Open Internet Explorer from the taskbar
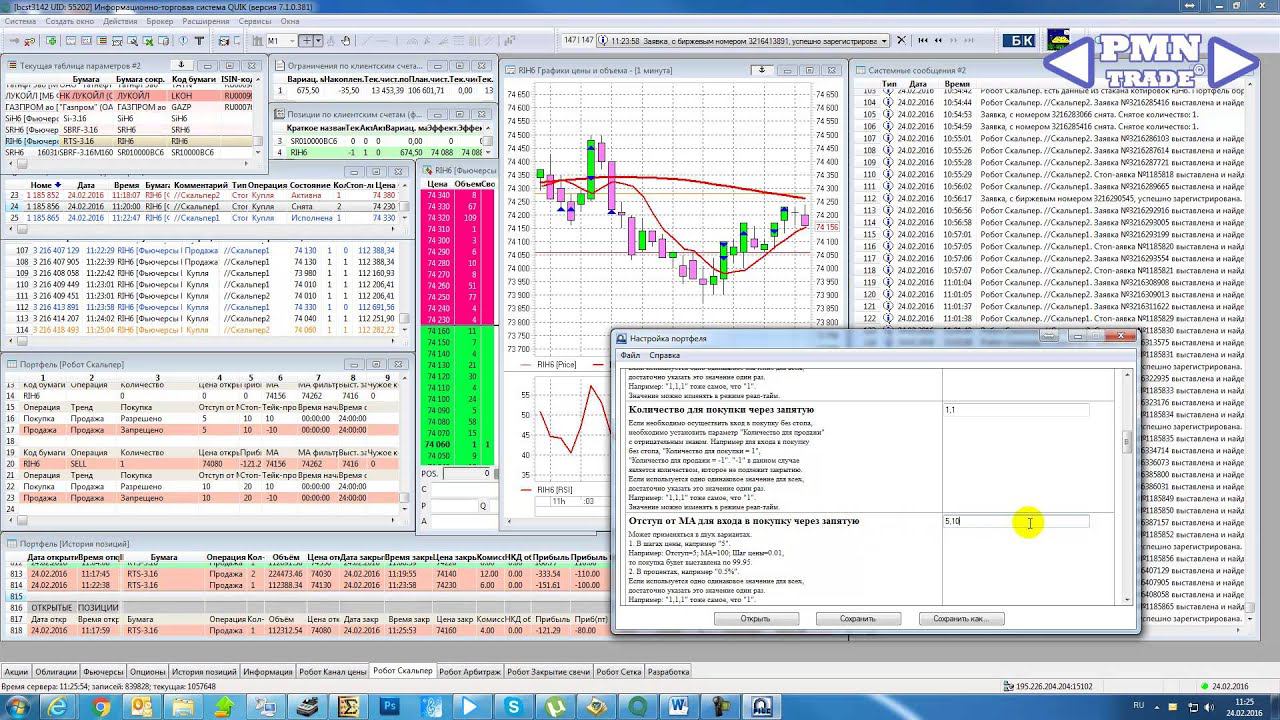The image size is (1280, 720). (57, 706)
